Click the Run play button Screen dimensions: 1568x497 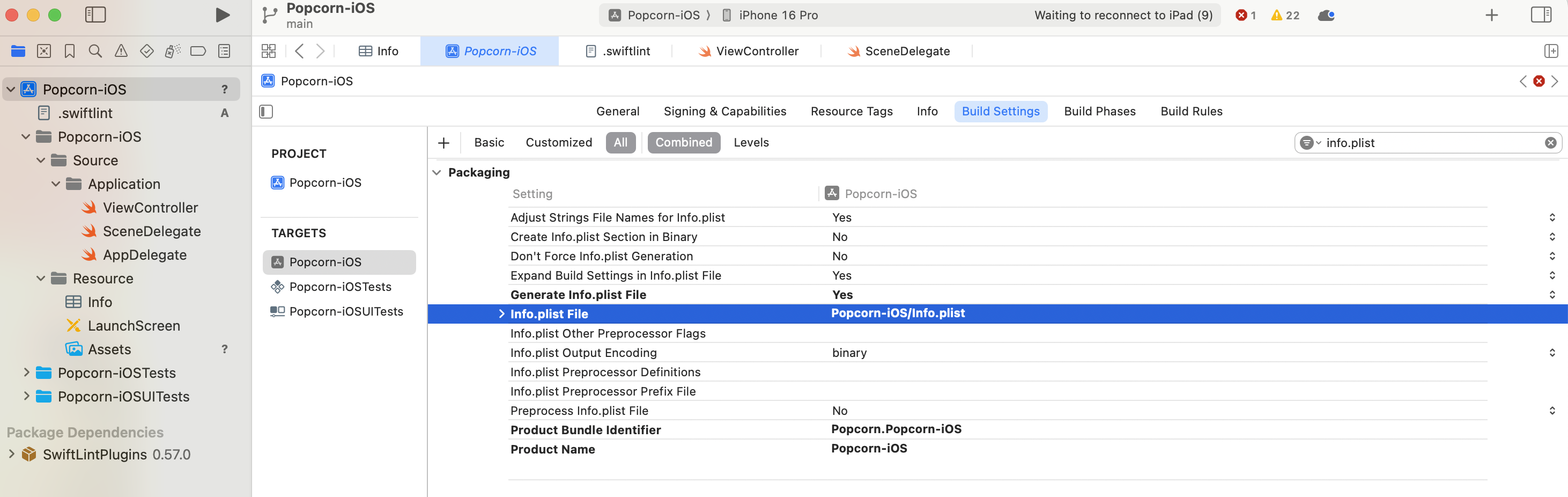223,15
